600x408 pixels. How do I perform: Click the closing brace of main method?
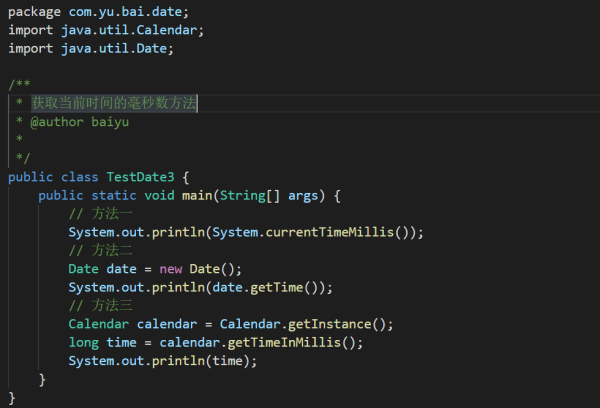[x=42, y=380]
